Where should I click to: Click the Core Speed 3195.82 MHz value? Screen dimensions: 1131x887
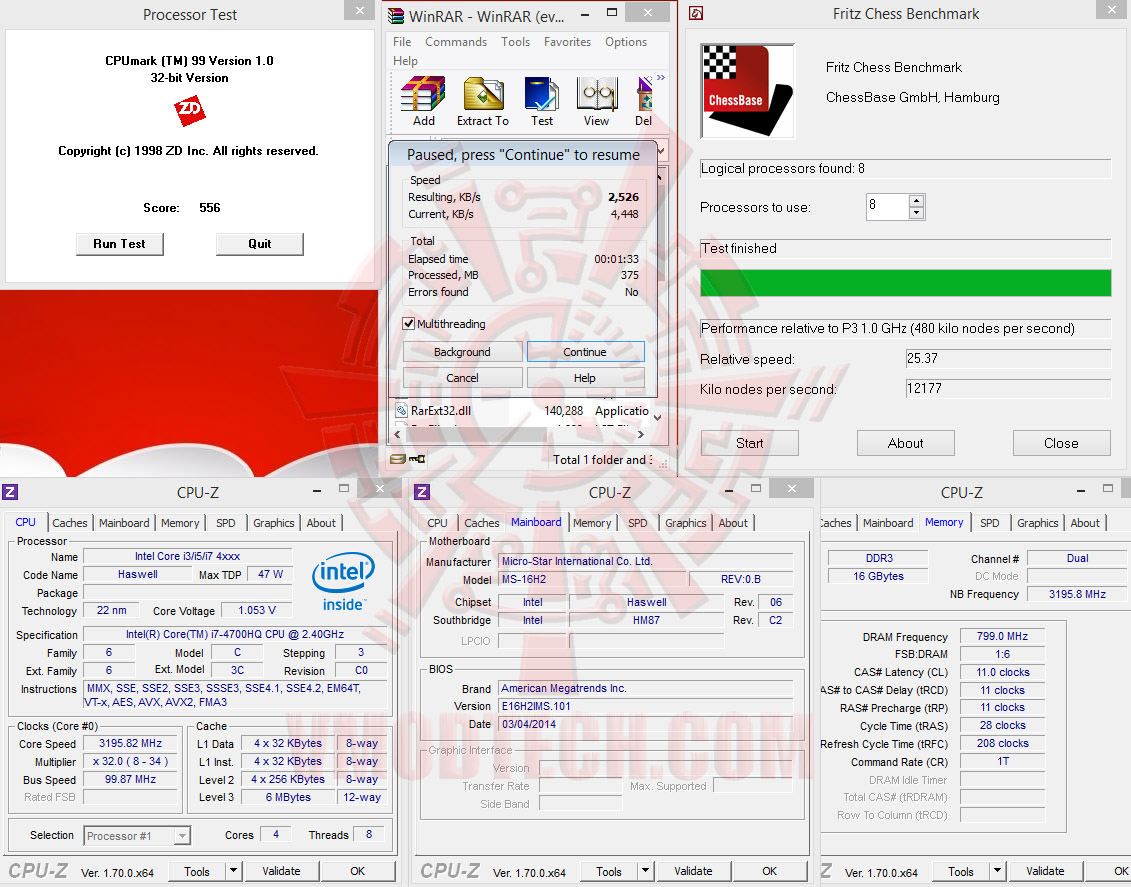[131, 743]
